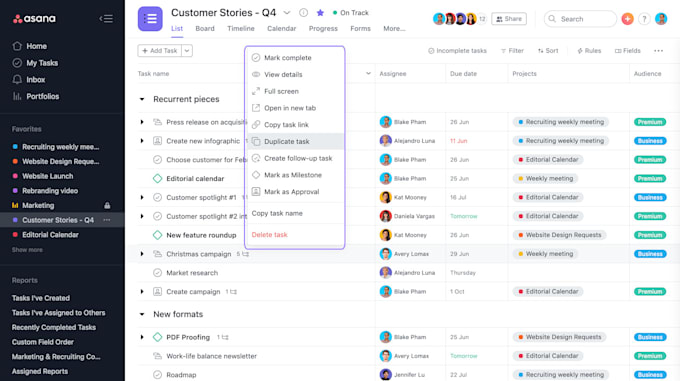Click the favorite star next to project title

(320, 13)
